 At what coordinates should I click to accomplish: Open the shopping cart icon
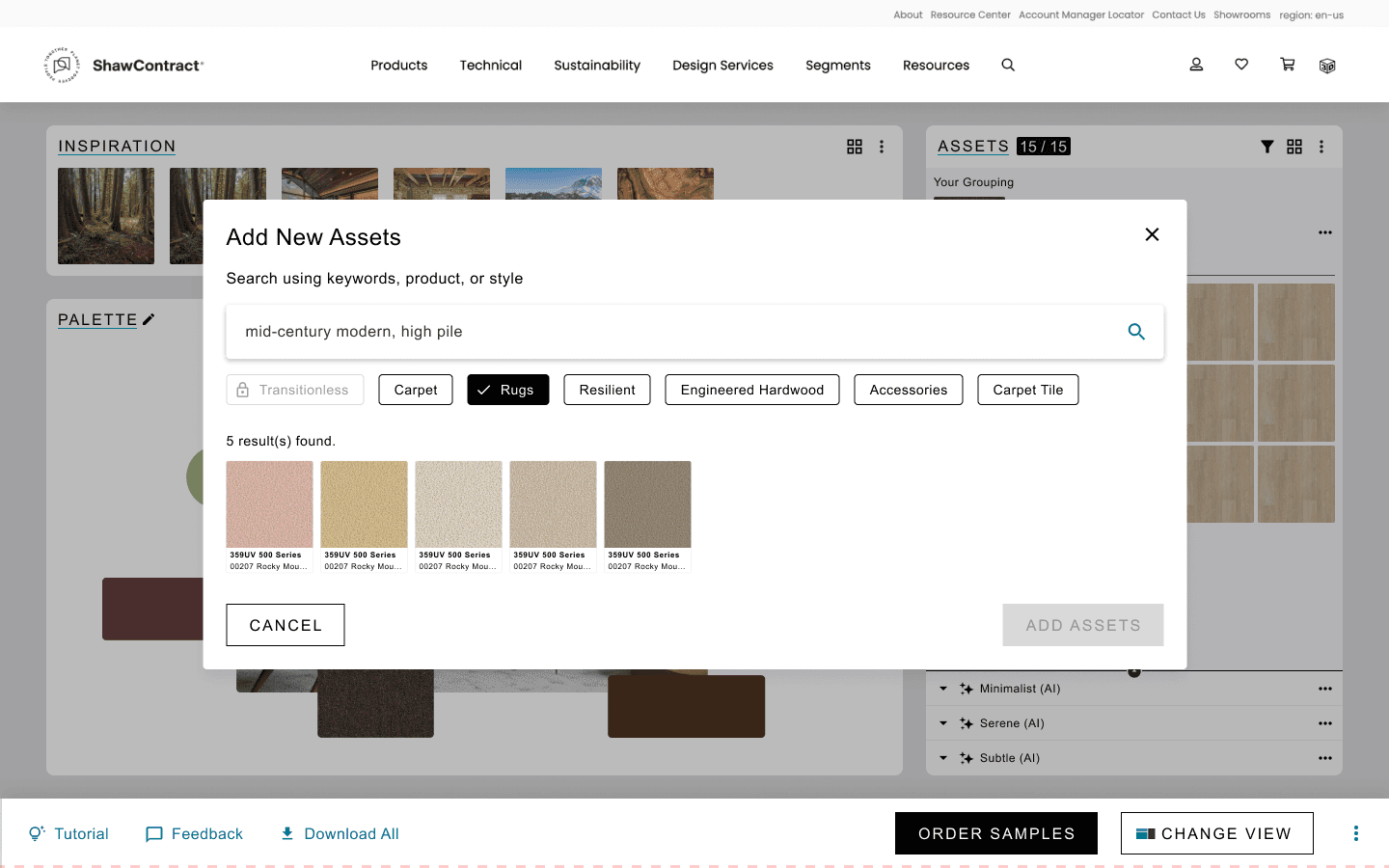point(1287,65)
